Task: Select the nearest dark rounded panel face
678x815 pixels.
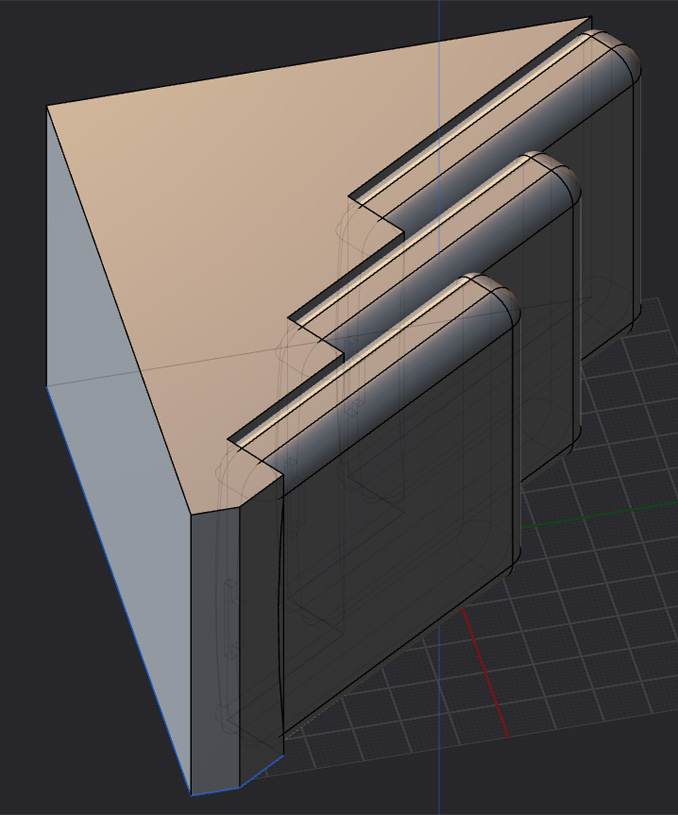Action: coord(400,530)
